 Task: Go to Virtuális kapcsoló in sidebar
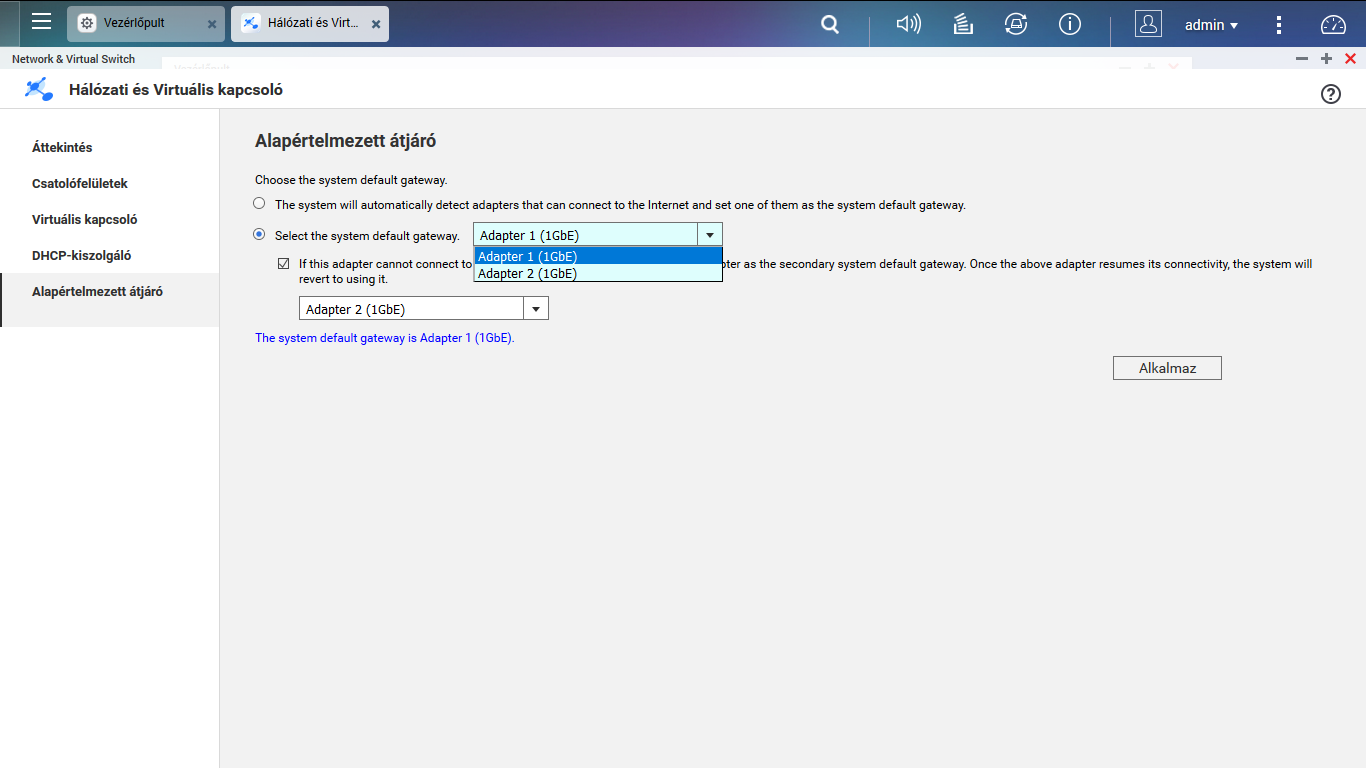pos(84,219)
